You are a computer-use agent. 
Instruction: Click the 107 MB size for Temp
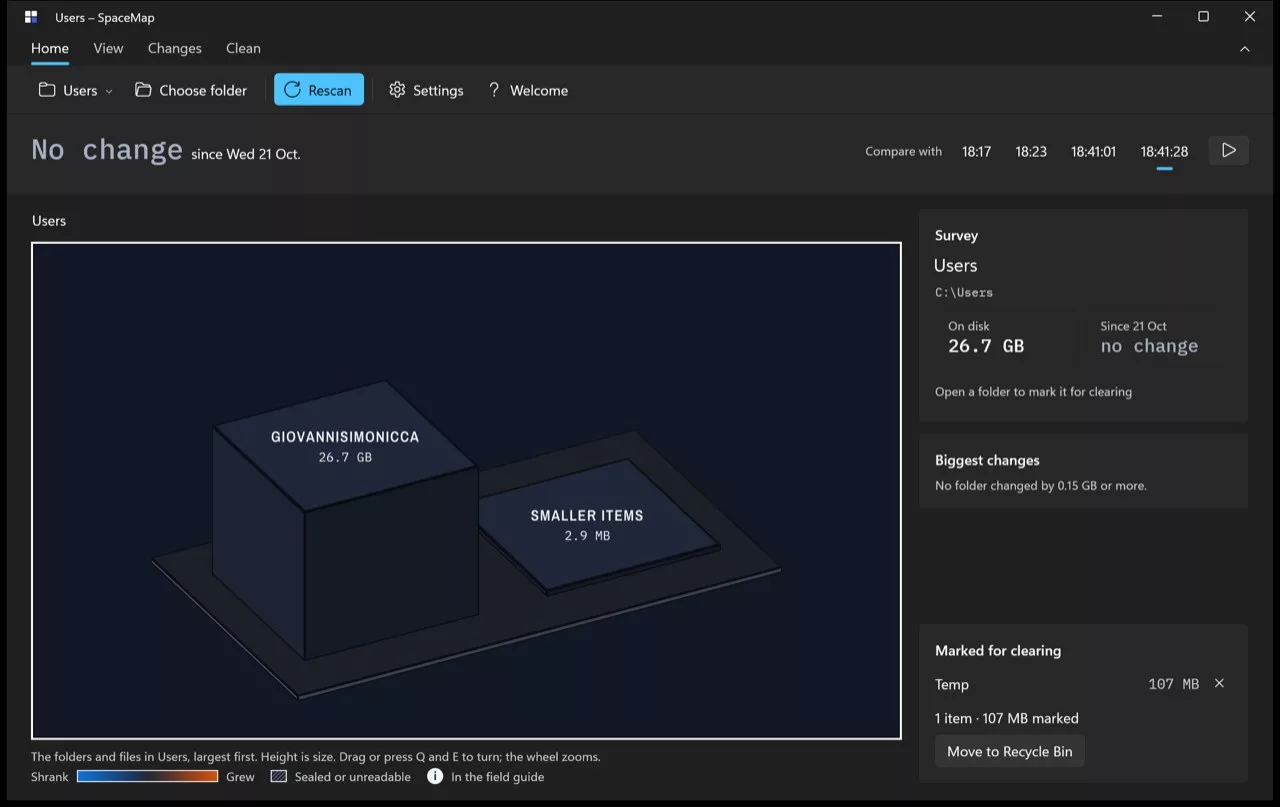[1173, 684]
